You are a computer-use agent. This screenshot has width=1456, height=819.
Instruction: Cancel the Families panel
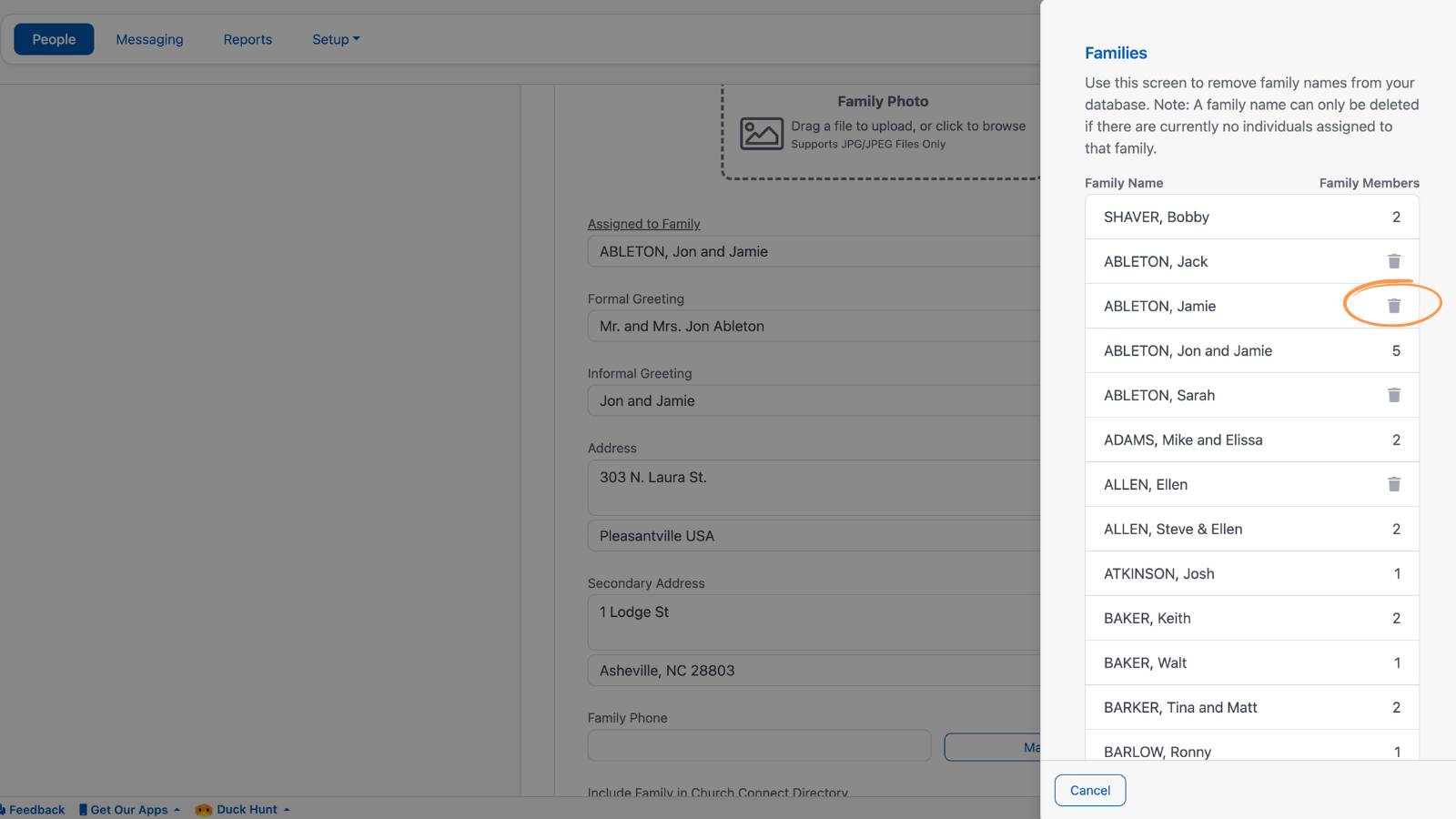pos(1089,790)
